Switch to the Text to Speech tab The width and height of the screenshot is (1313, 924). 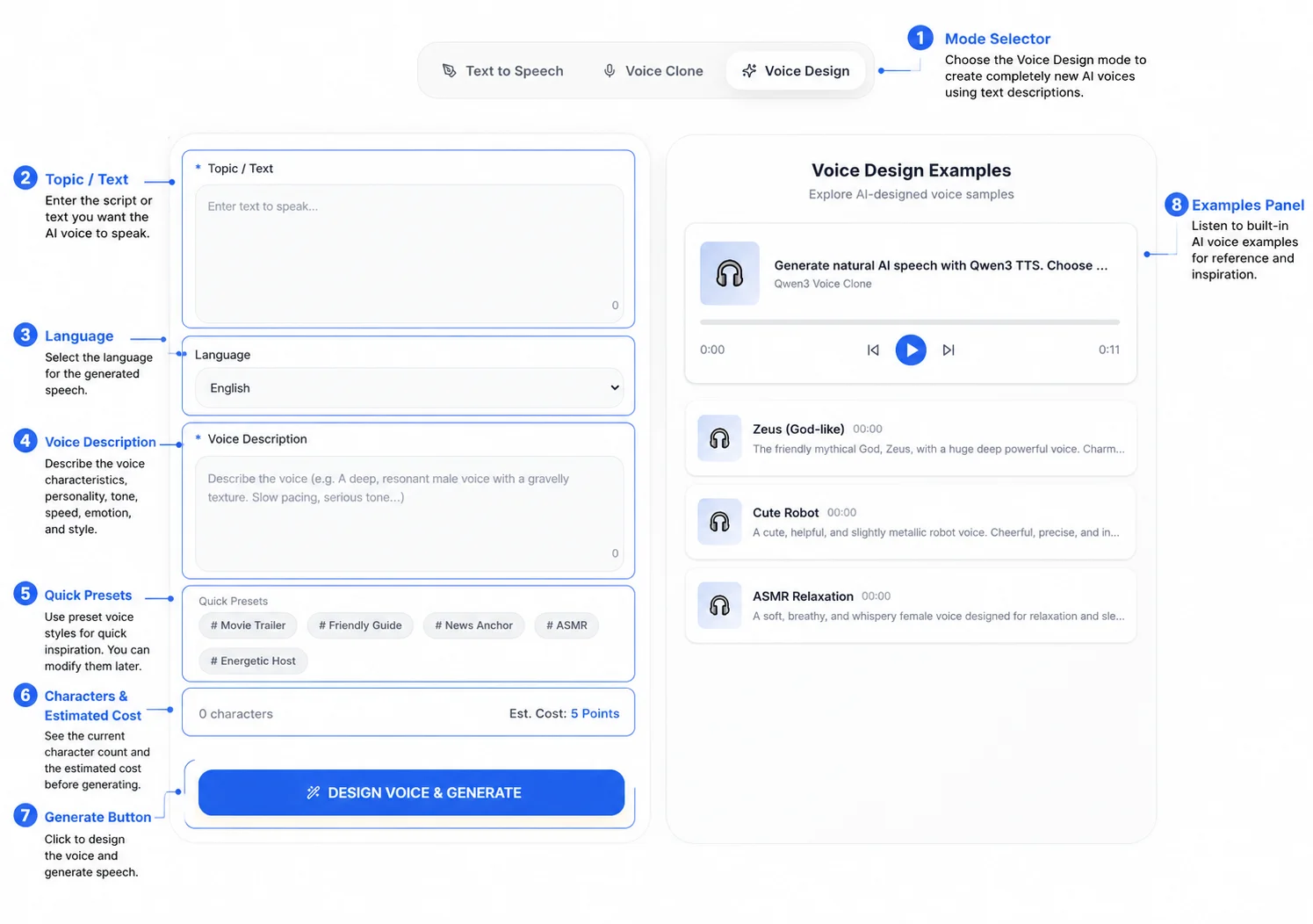pos(503,71)
